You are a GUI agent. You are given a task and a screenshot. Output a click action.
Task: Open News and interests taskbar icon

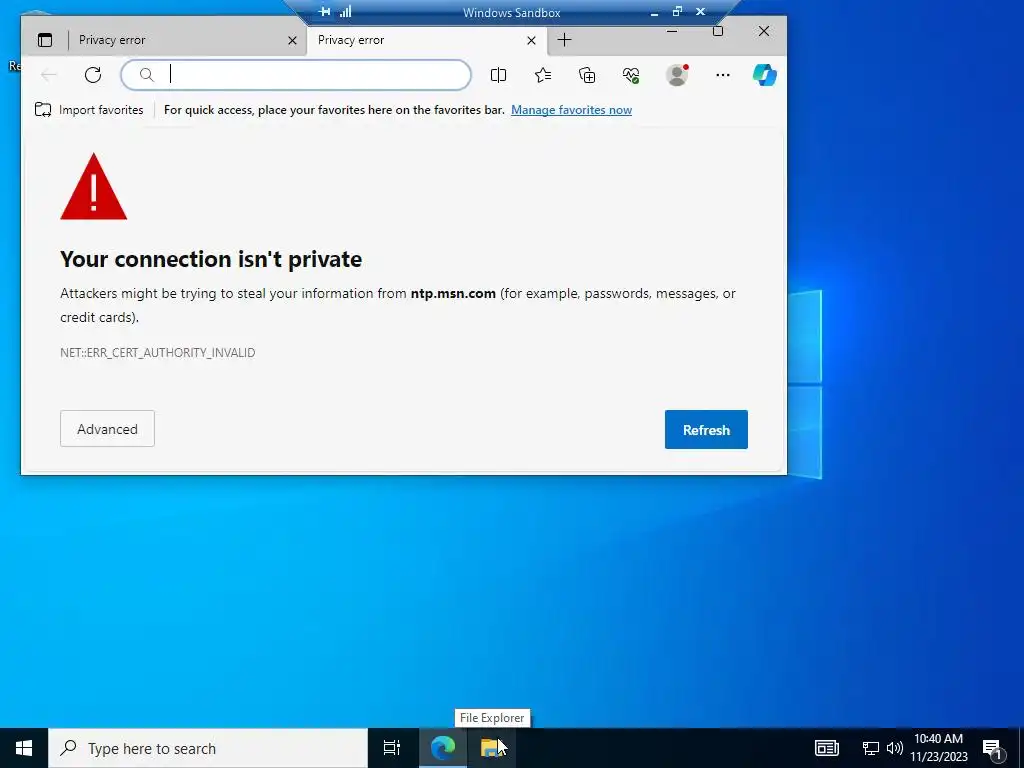coord(826,748)
